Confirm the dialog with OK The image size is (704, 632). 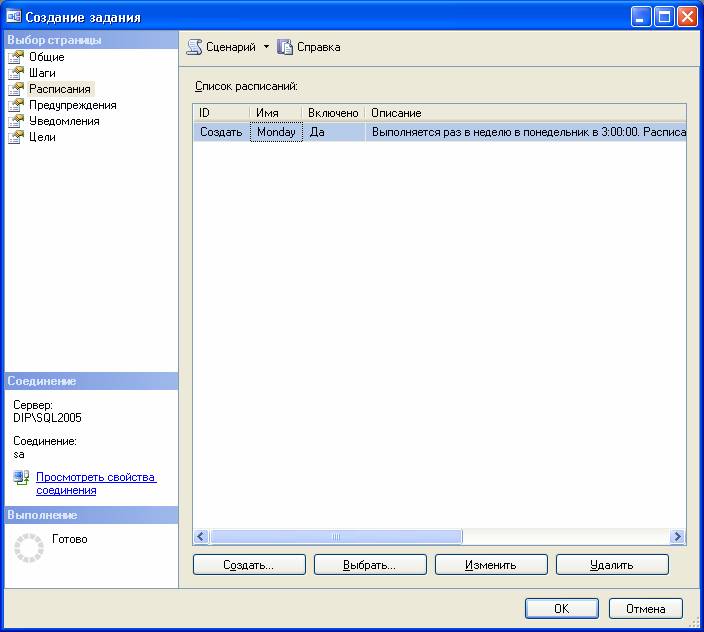(x=561, y=608)
